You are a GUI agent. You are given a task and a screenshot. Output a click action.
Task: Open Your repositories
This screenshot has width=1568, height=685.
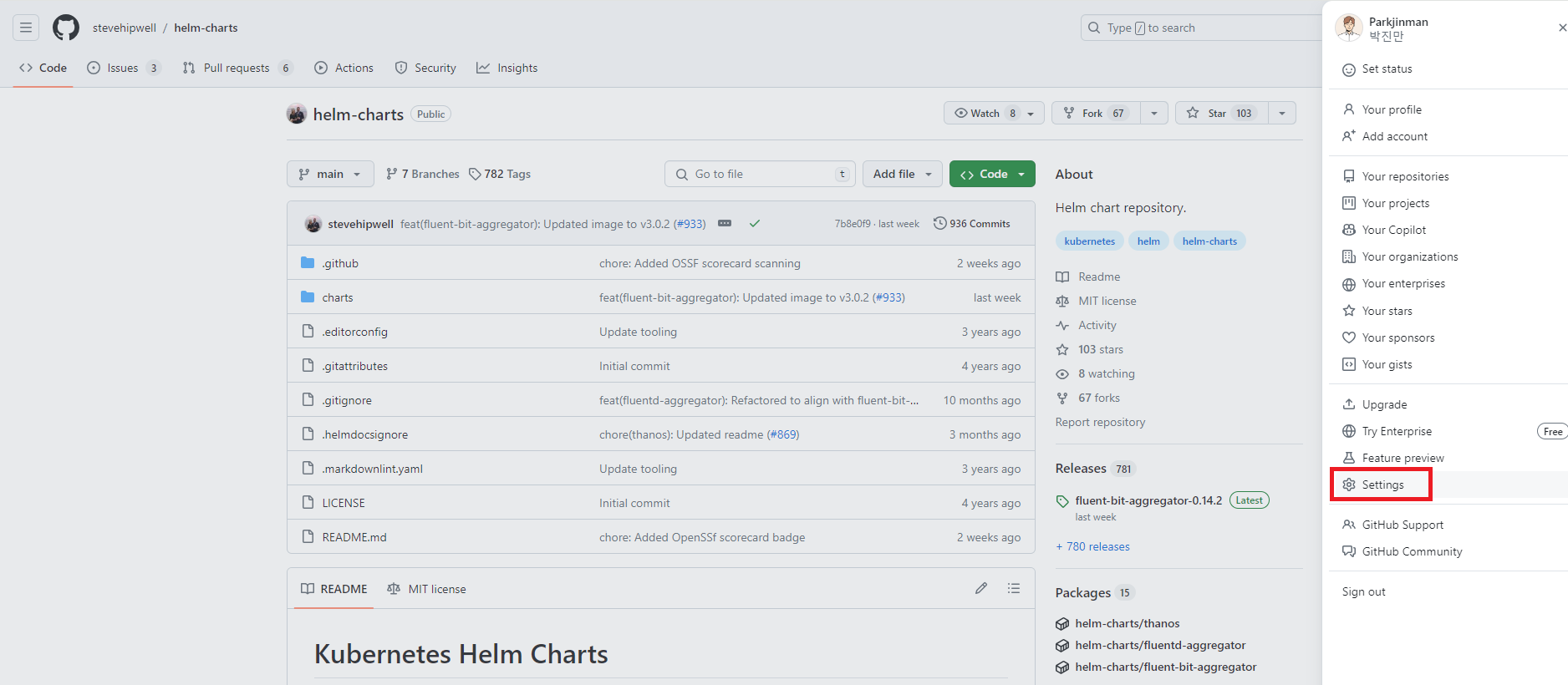click(1396, 176)
